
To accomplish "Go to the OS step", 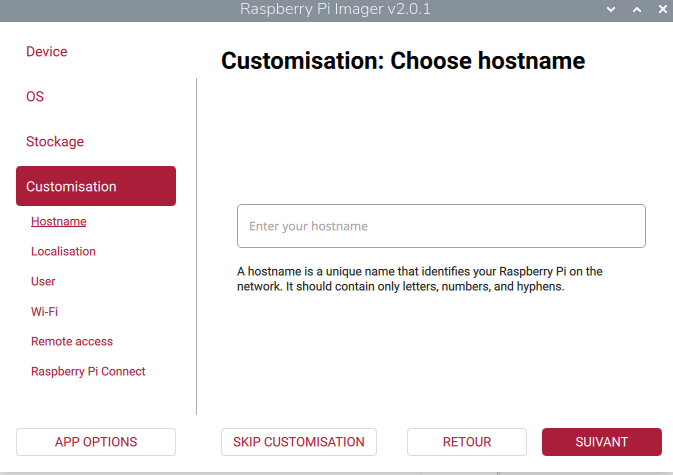I will pyautogui.click(x=35, y=97).
